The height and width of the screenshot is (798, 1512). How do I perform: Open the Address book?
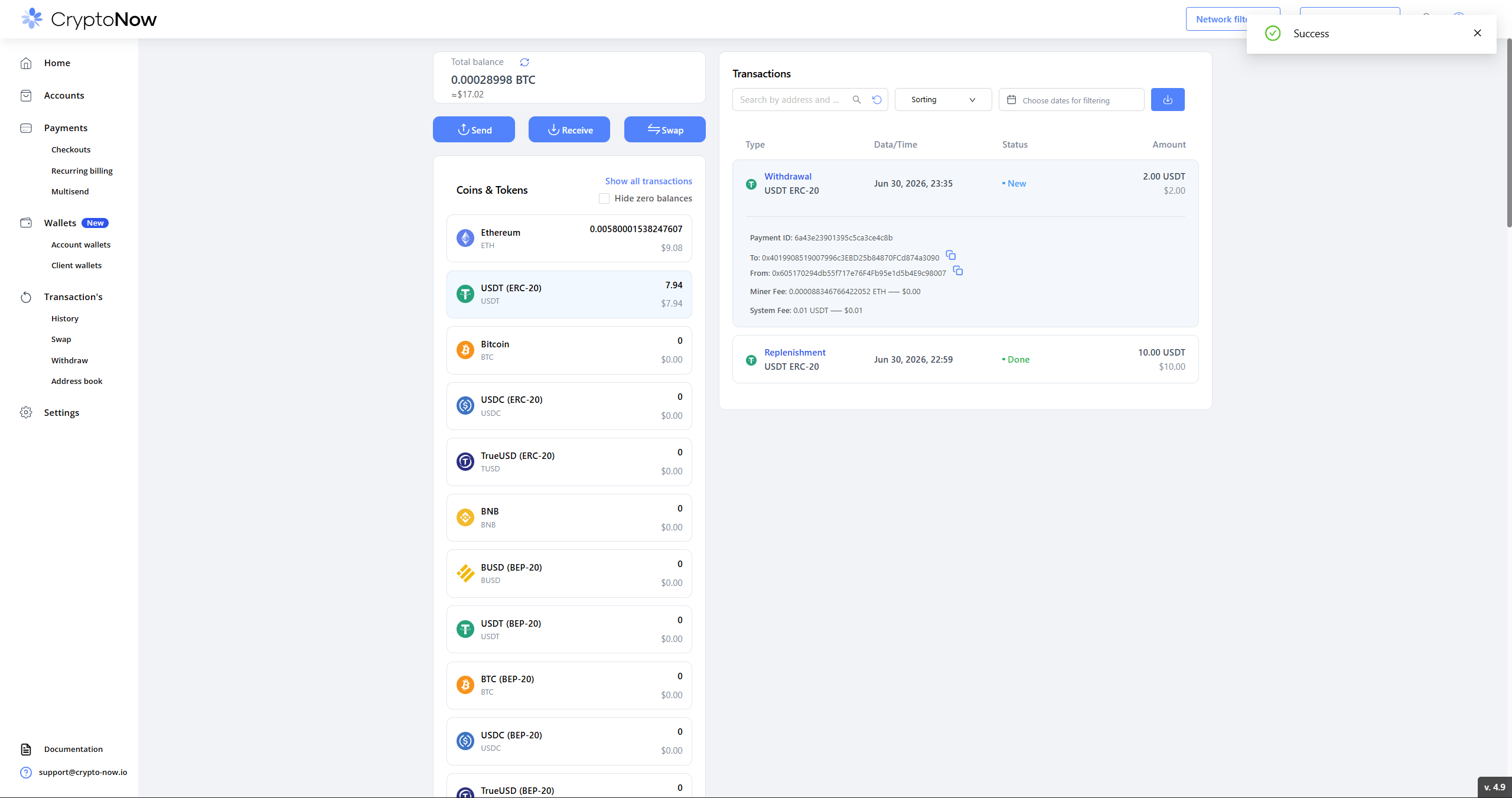pyautogui.click(x=77, y=381)
